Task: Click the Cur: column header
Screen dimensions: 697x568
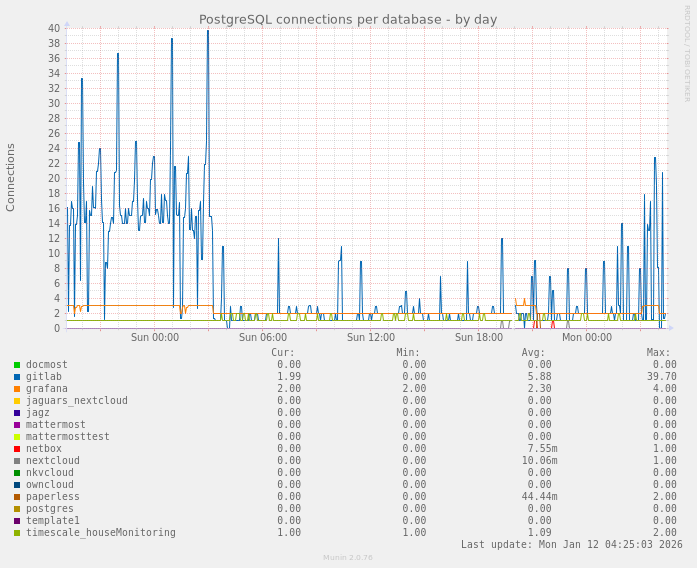Action: click(283, 352)
